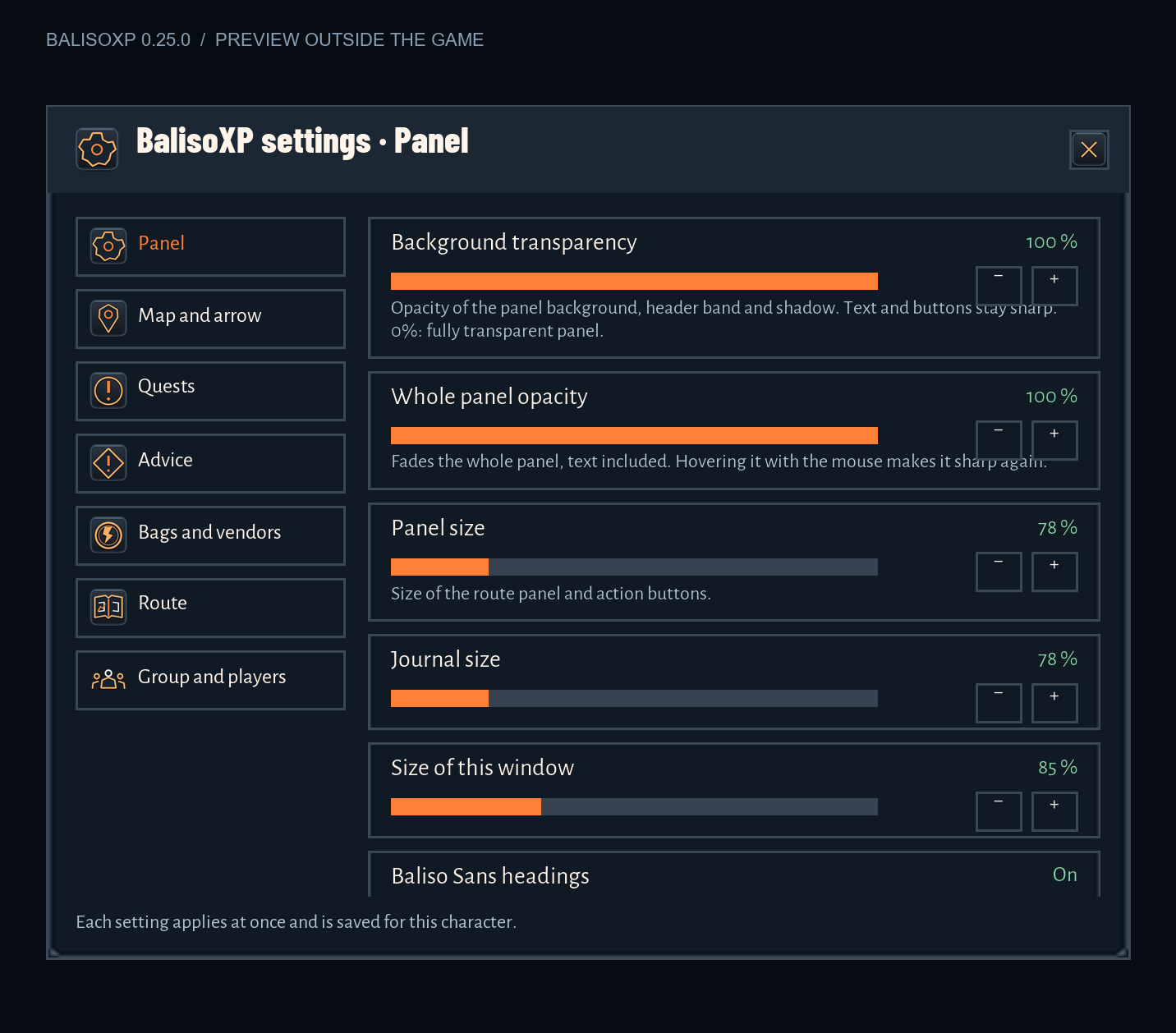Click the Group and players people icon
Image resolution: width=1176 pixels, height=1033 pixels.
point(108,679)
